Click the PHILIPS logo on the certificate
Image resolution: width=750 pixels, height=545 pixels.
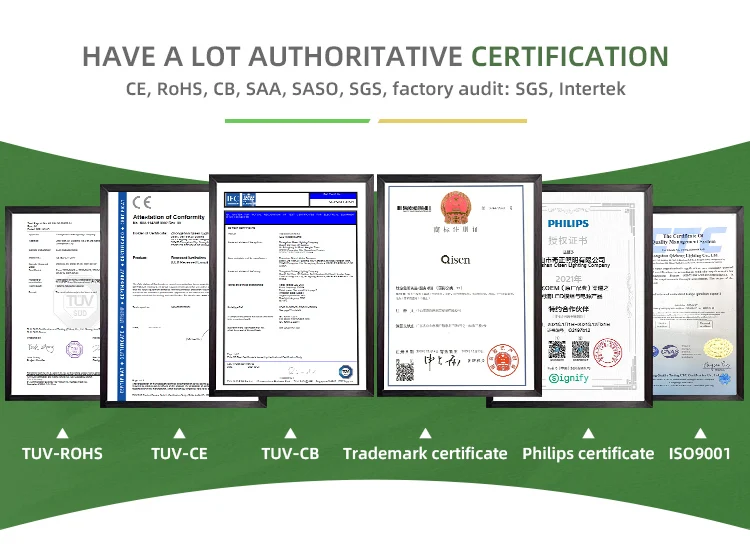[x=568, y=223]
